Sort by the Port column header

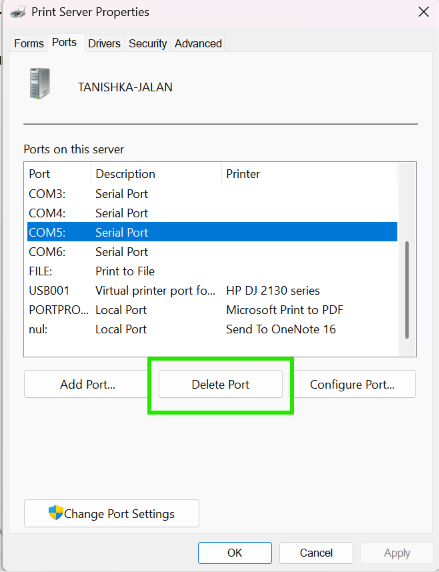(x=59, y=174)
